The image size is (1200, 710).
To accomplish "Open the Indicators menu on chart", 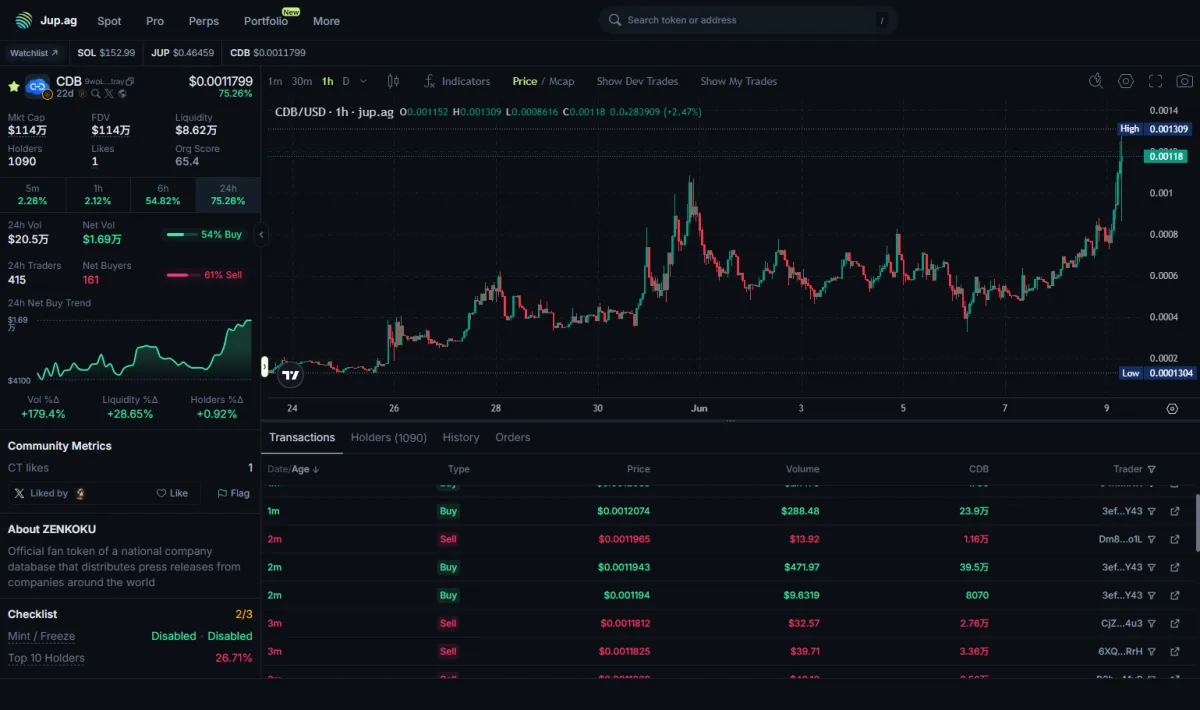I will pos(457,81).
